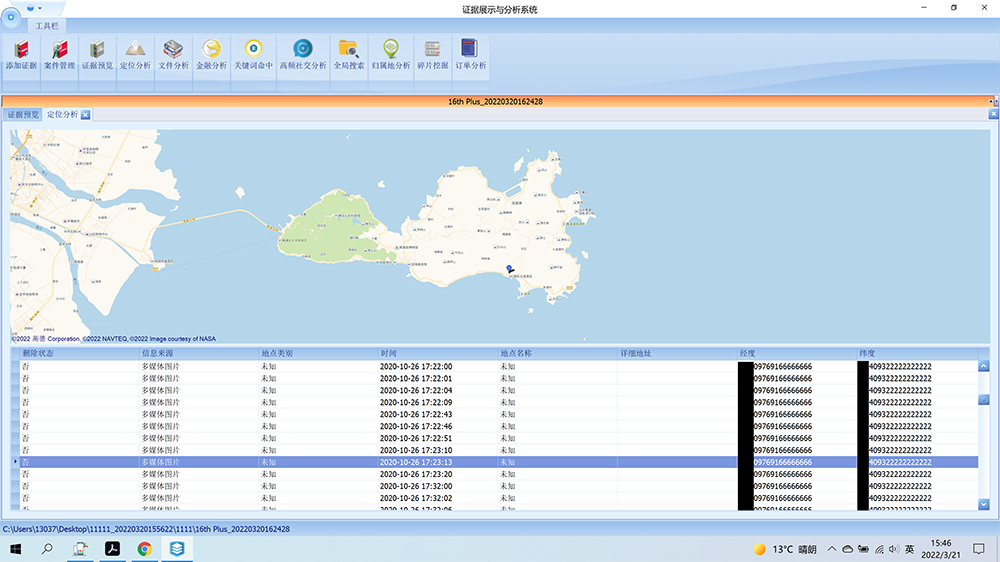Click the 地点名称 column header
This screenshot has height=562, width=1000.
pos(557,353)
